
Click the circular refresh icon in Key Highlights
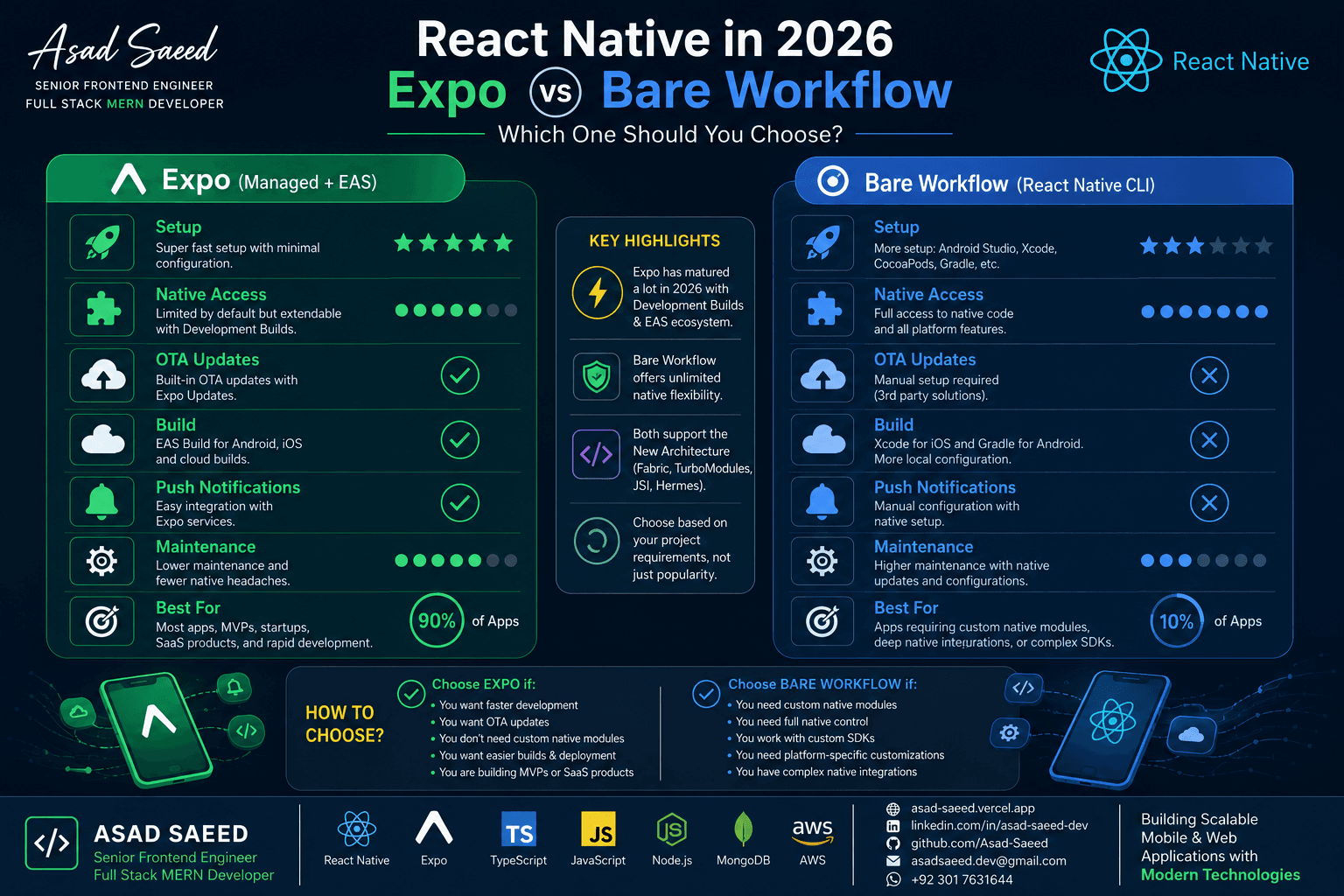597,541
